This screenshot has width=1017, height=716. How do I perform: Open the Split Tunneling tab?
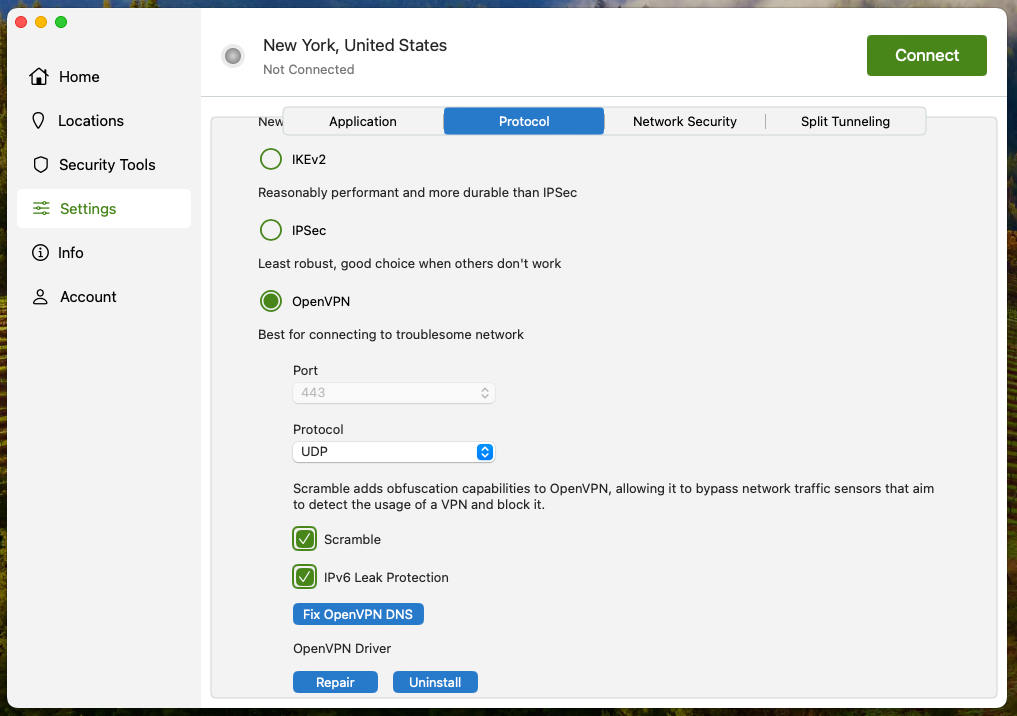(x=845, y=121)
